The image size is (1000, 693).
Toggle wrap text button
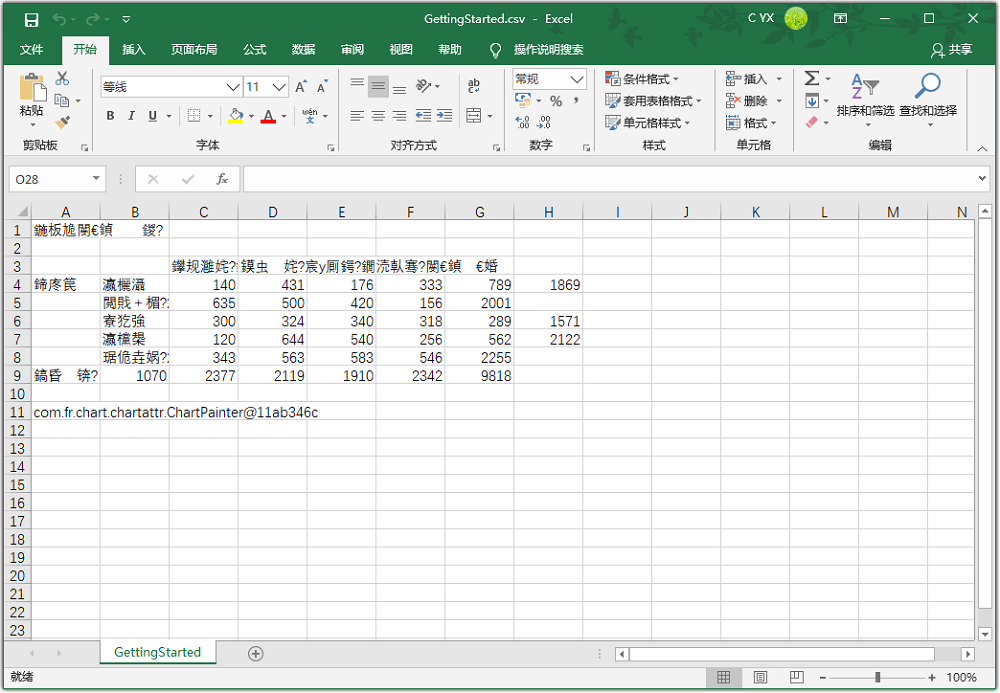(x=474, y=86)
